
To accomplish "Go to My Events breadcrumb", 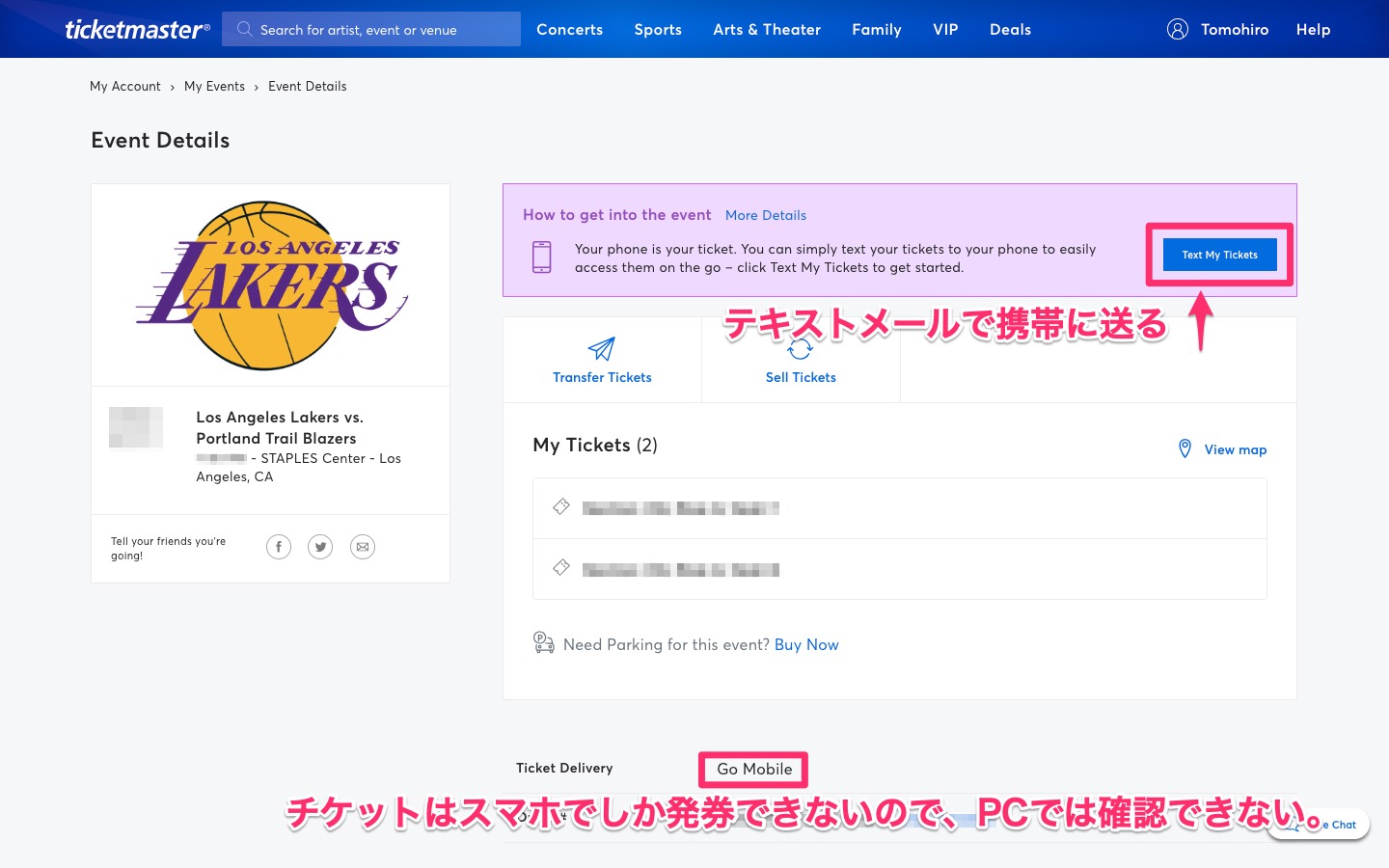I will (x=214, y=86).
